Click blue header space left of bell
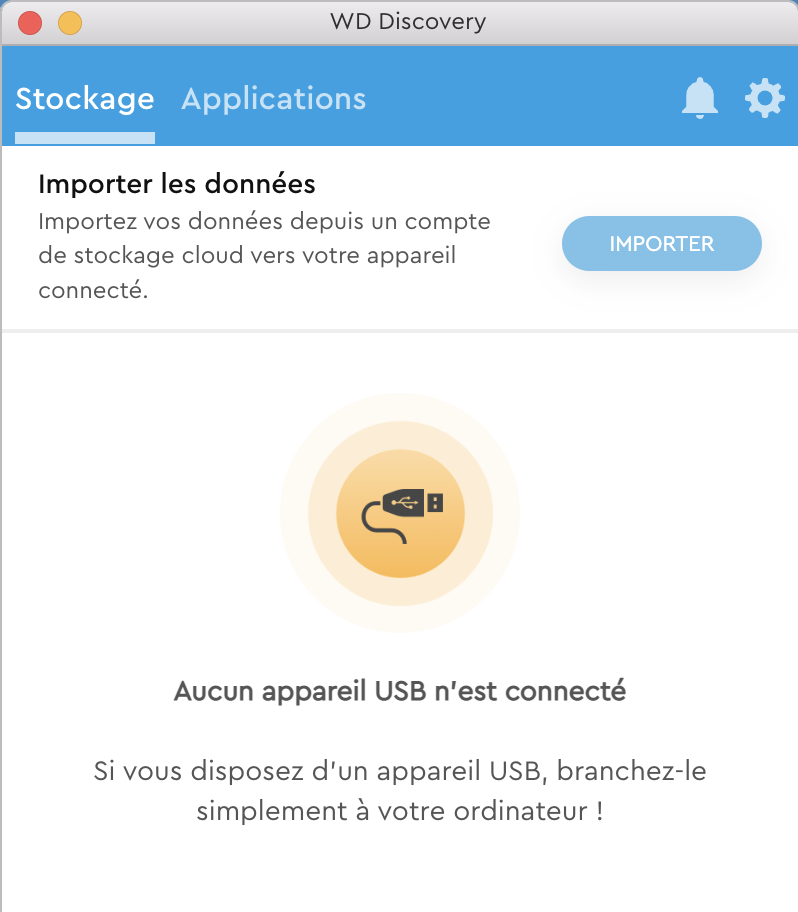This screenshot has width=798, height=912. pos(520,99)
